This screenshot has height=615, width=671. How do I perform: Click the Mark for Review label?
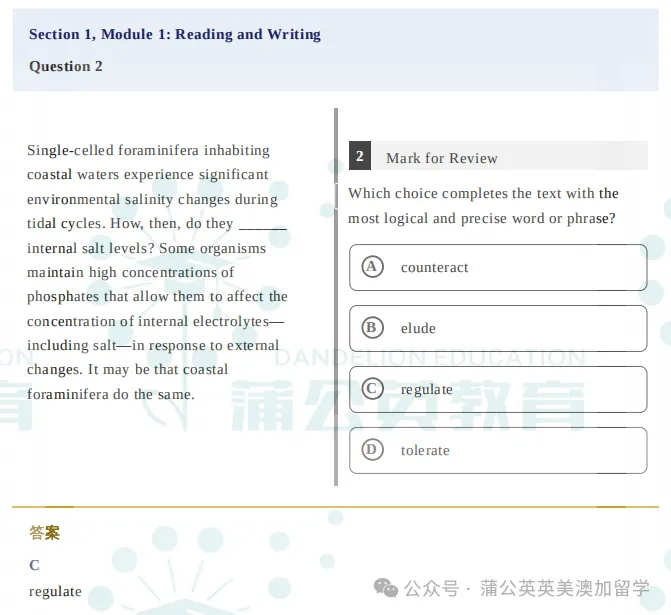442,158
